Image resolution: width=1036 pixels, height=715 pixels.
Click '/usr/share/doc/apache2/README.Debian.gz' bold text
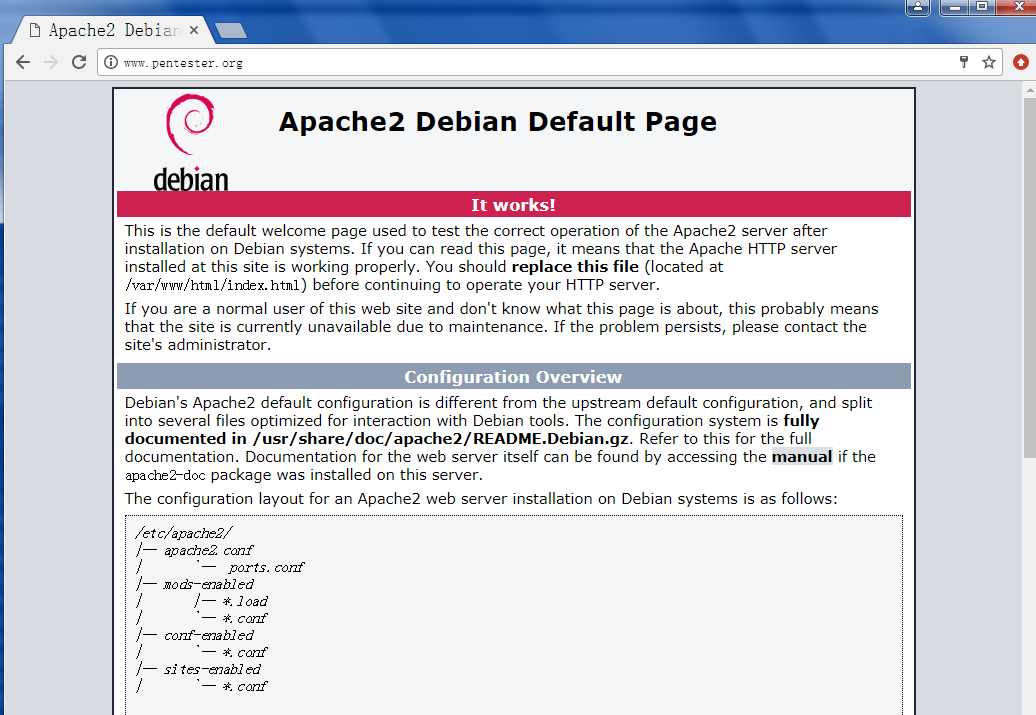coord(441,439)
